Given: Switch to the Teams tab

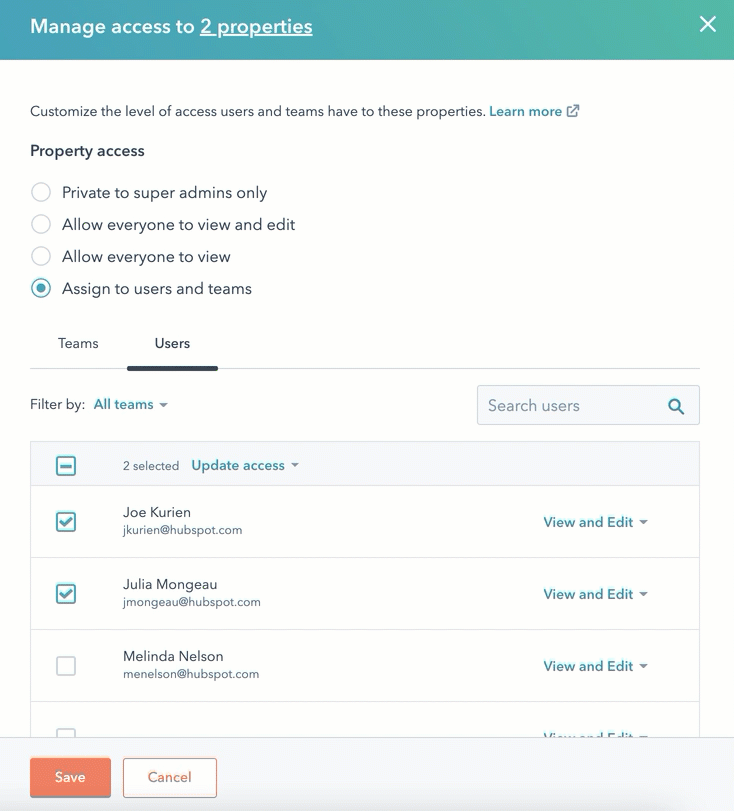Looking at the screenshot, I should click(x=78, y=343).
